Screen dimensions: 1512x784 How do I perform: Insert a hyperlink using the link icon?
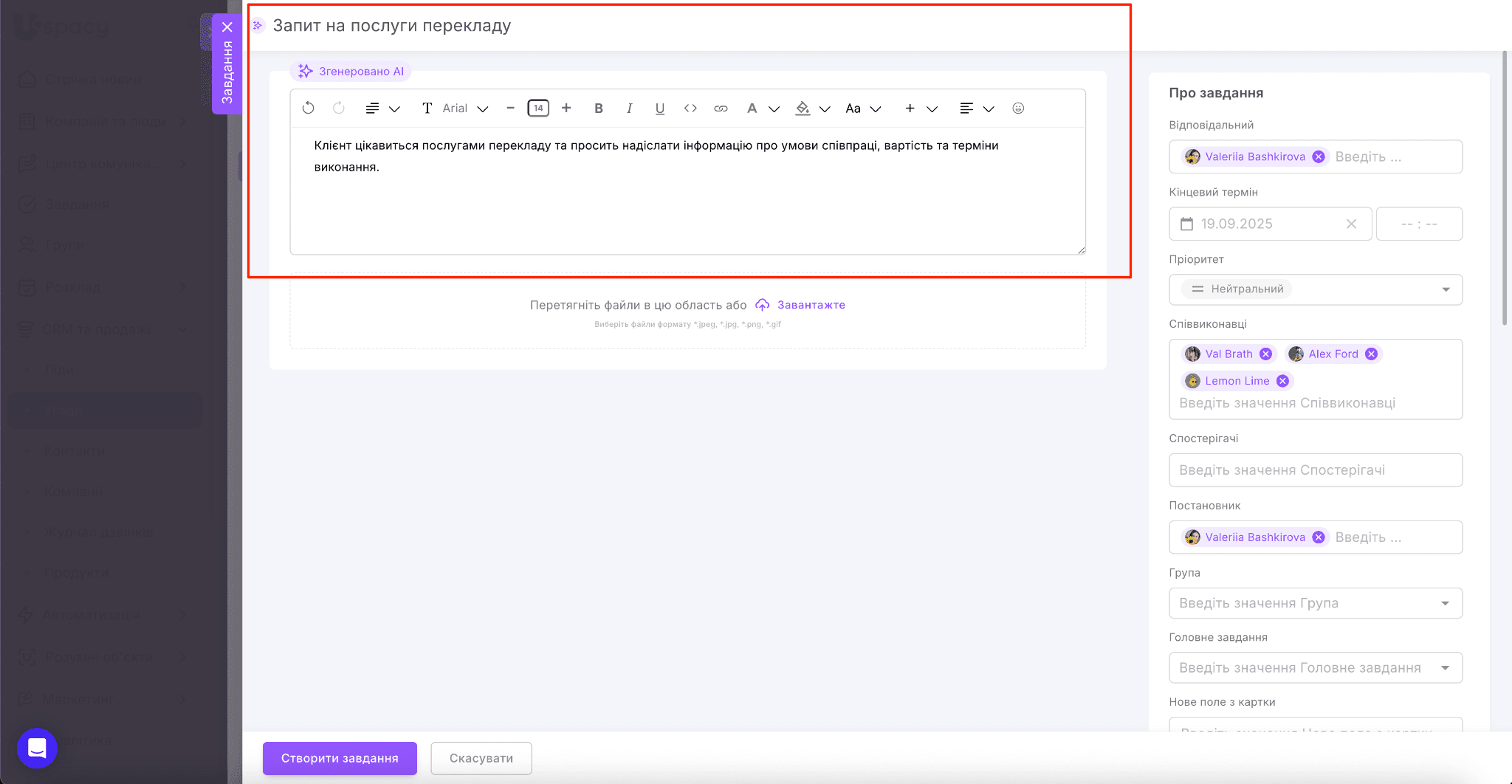pos(721,109)
